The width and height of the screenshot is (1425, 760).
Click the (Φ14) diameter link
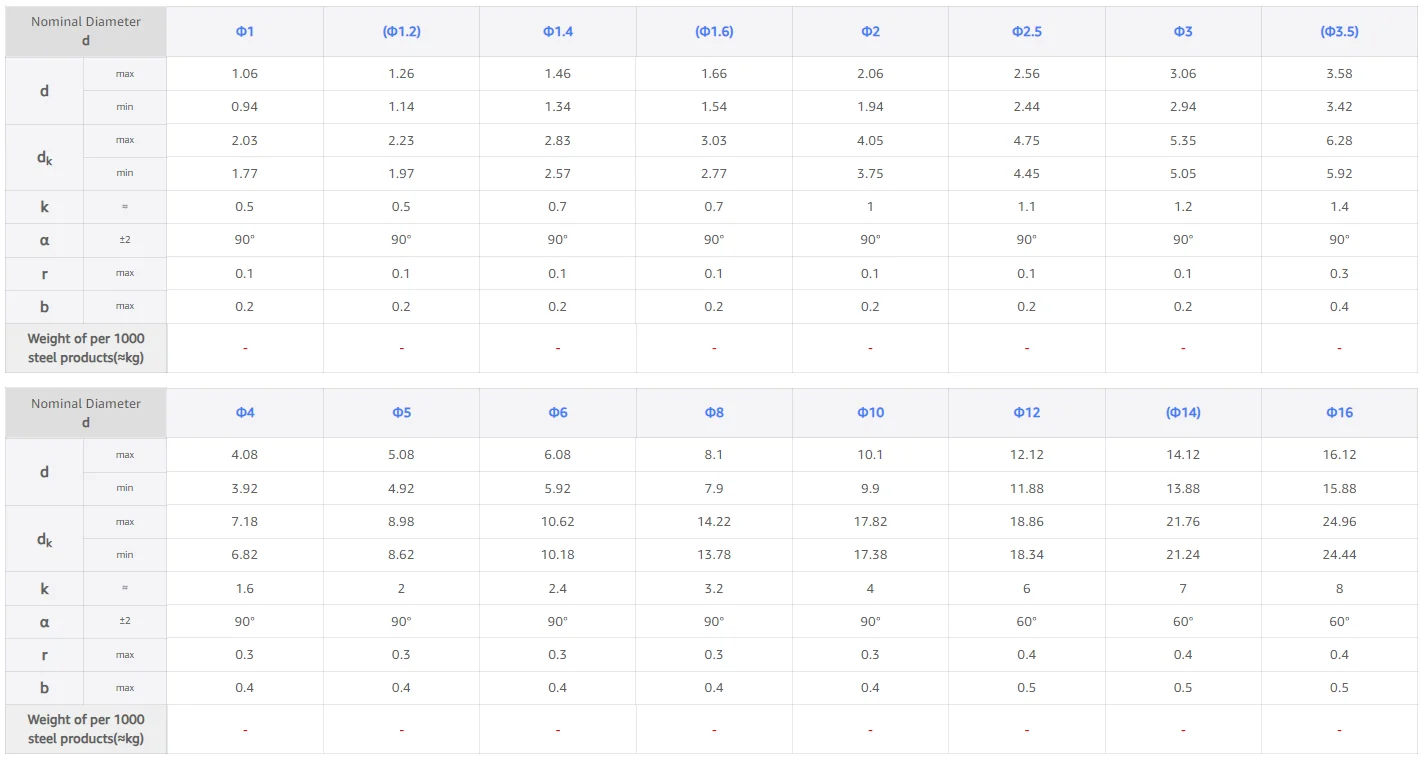click(1183, 413)
